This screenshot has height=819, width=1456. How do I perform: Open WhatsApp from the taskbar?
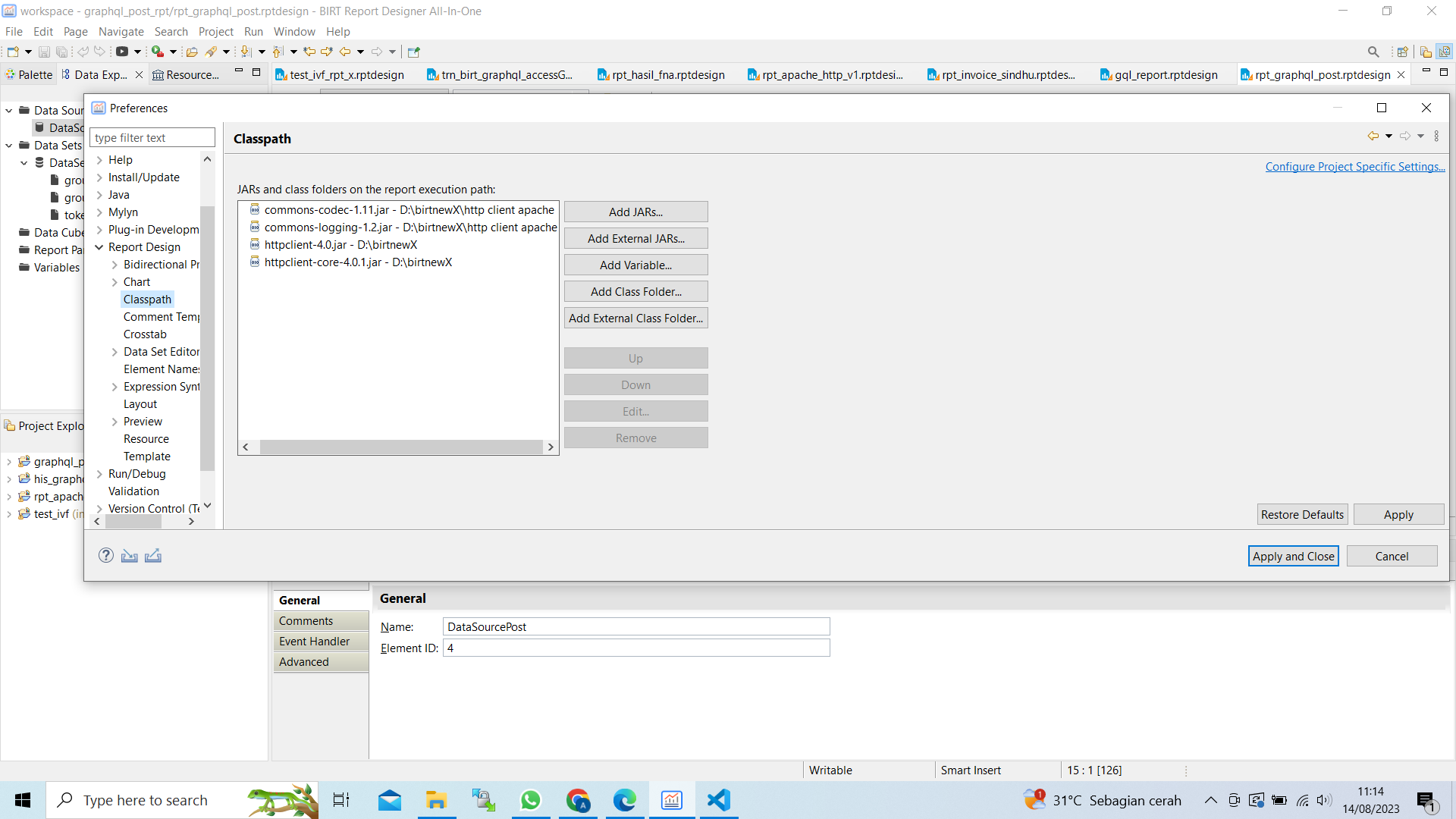pyautogui.click(x=531, y=800)
